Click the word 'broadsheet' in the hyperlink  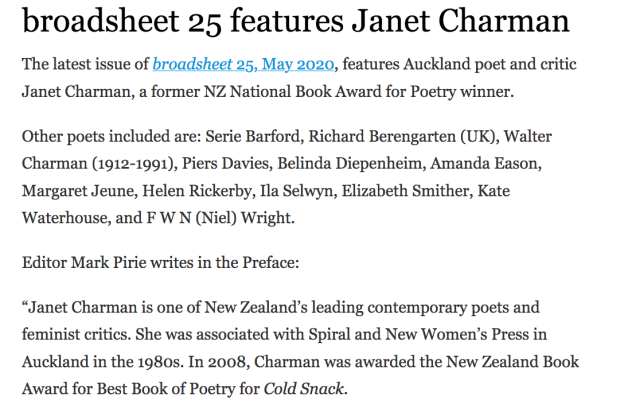click(193, 66)
